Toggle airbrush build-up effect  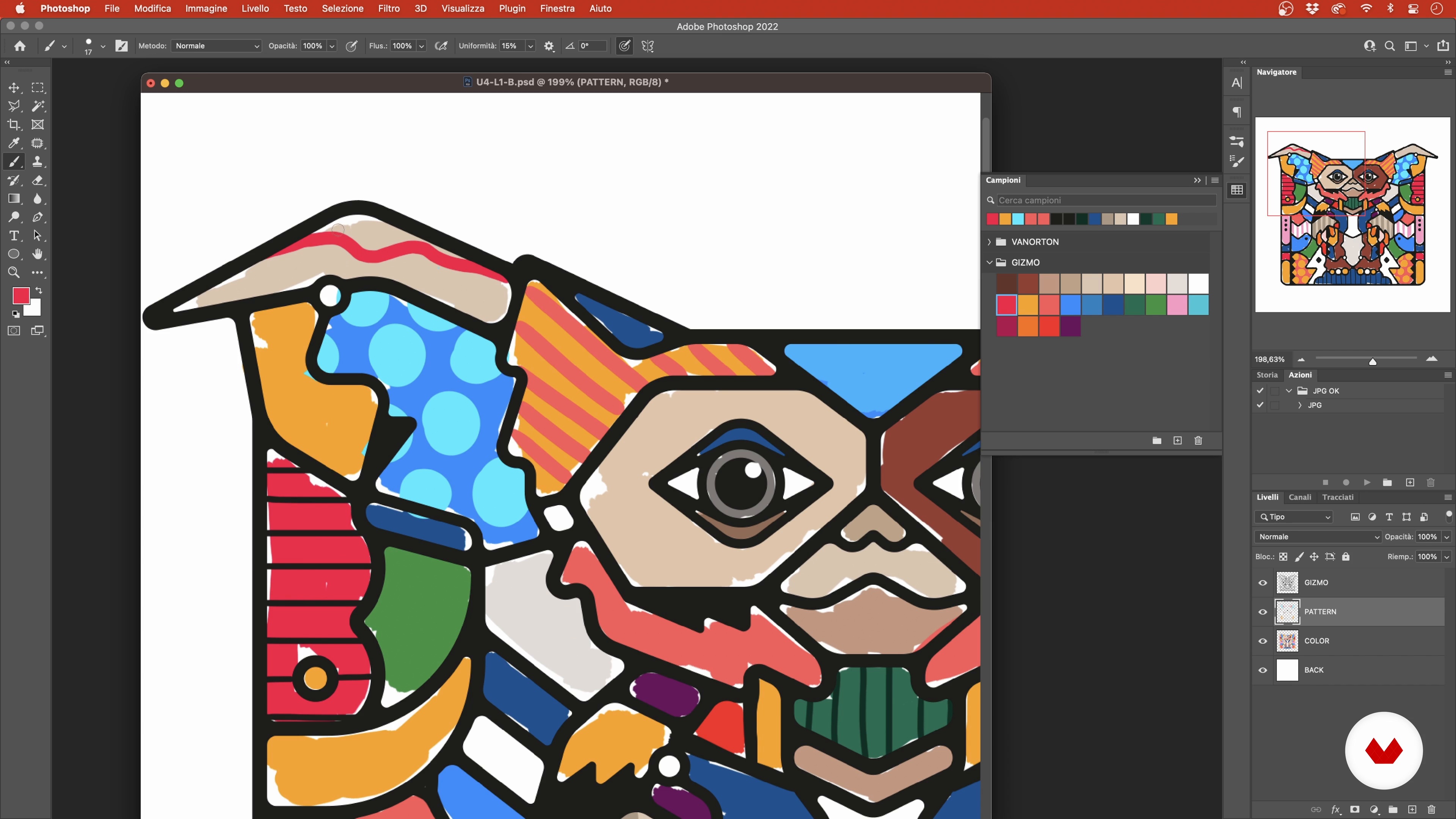coord(441,46)
